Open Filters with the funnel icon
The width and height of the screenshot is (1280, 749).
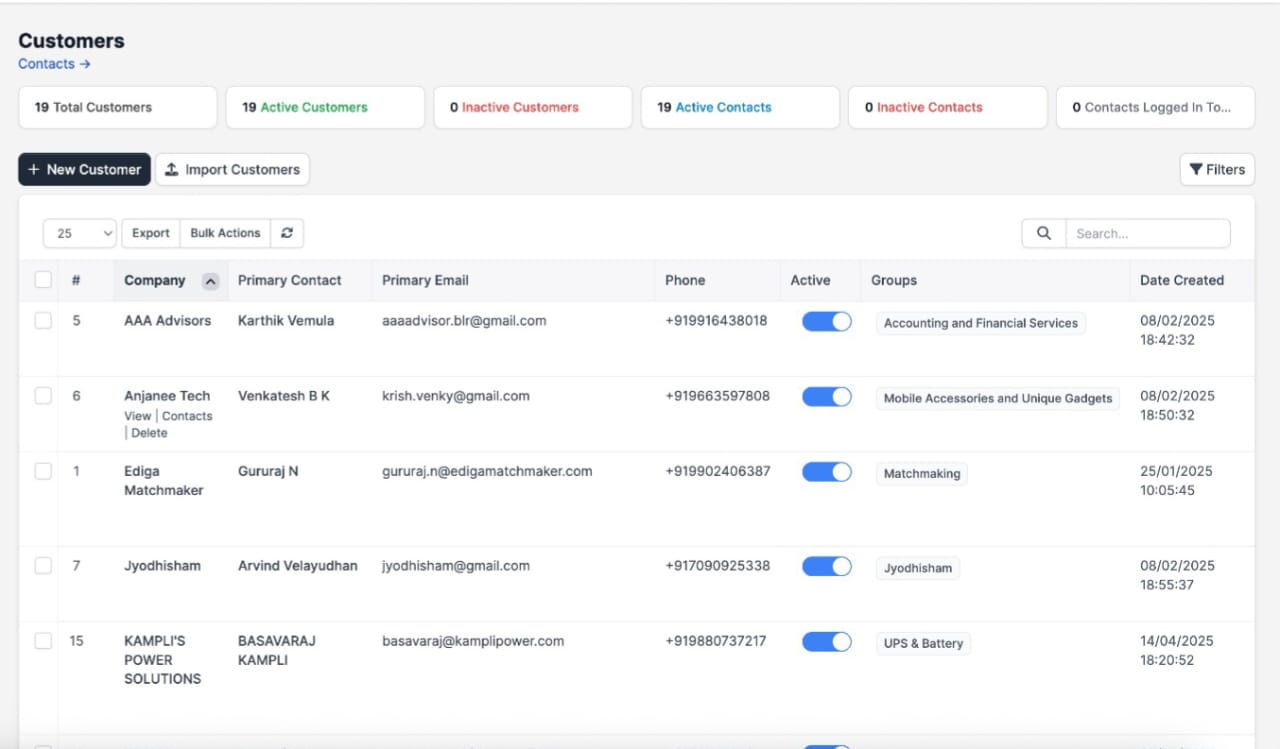point(1196,170)
